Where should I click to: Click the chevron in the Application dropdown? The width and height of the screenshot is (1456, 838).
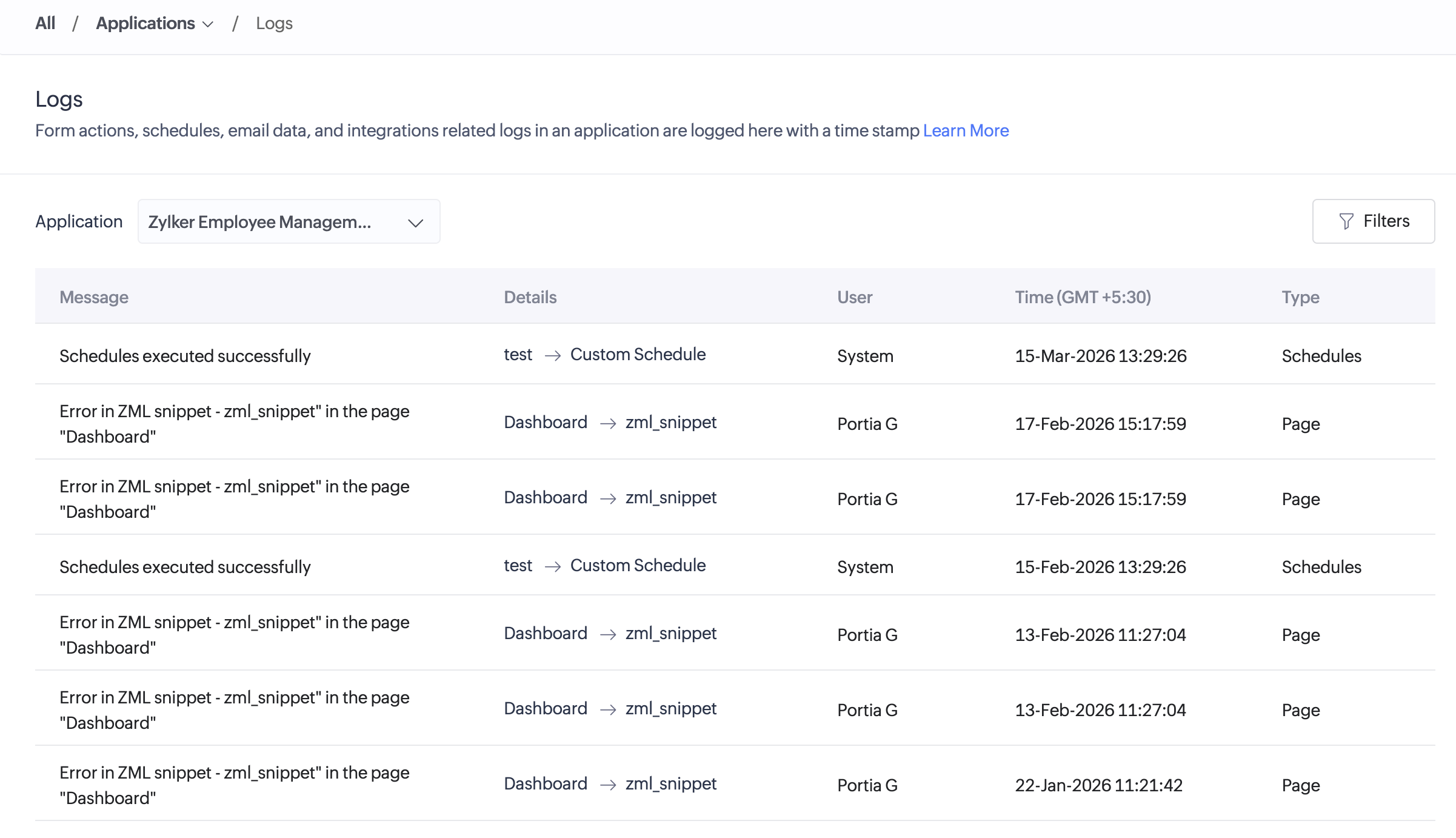point(415,223)
